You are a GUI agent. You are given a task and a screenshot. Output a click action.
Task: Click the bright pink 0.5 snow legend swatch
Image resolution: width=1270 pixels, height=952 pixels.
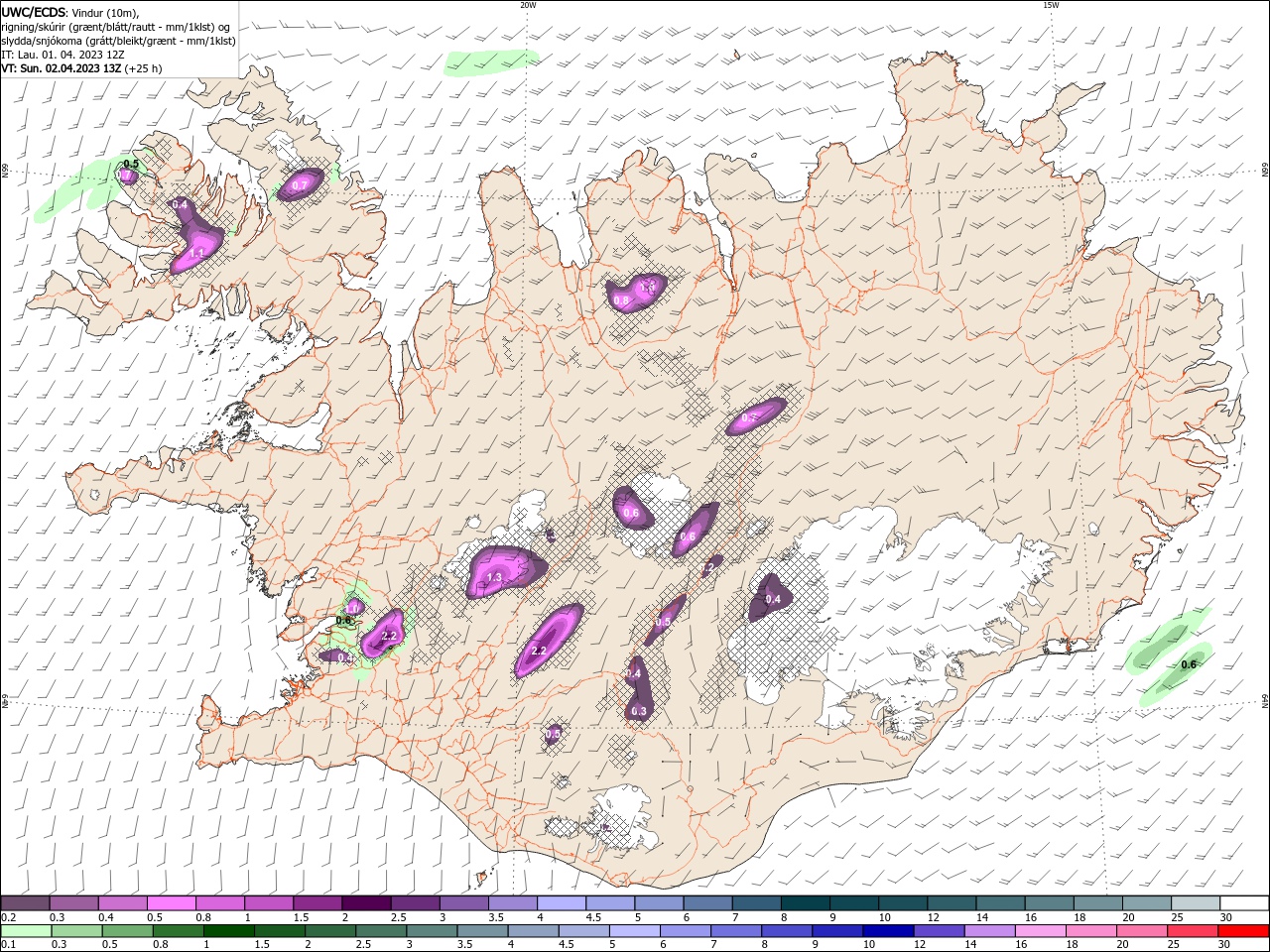172,903
